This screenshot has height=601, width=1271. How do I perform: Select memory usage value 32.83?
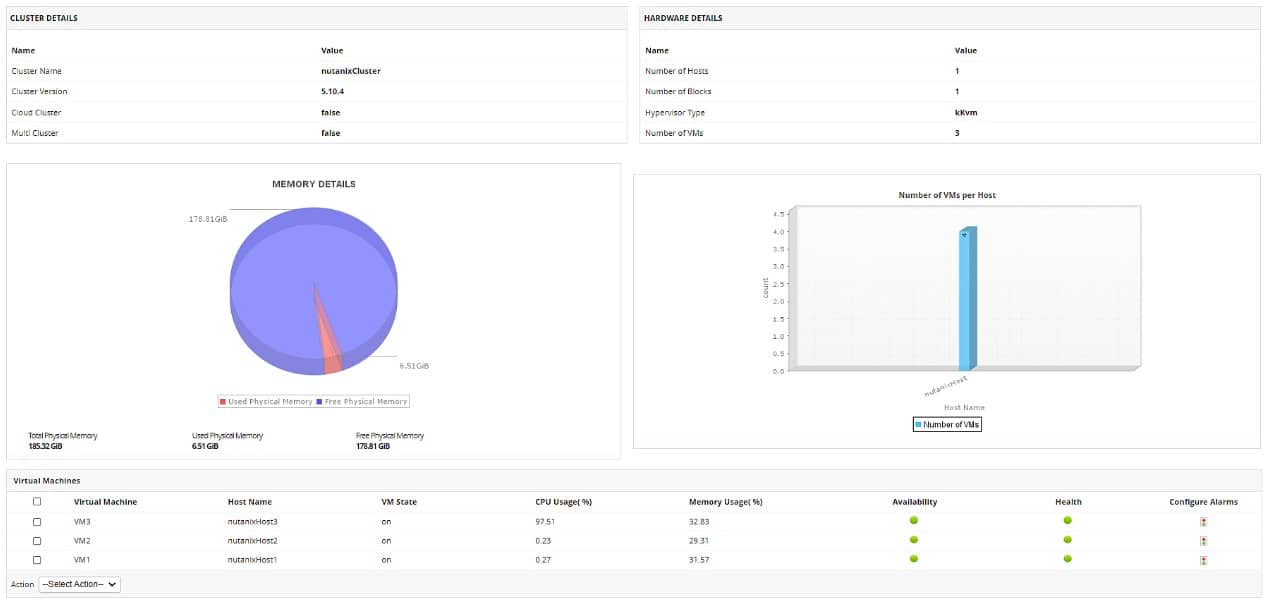[x=699, y=522]
